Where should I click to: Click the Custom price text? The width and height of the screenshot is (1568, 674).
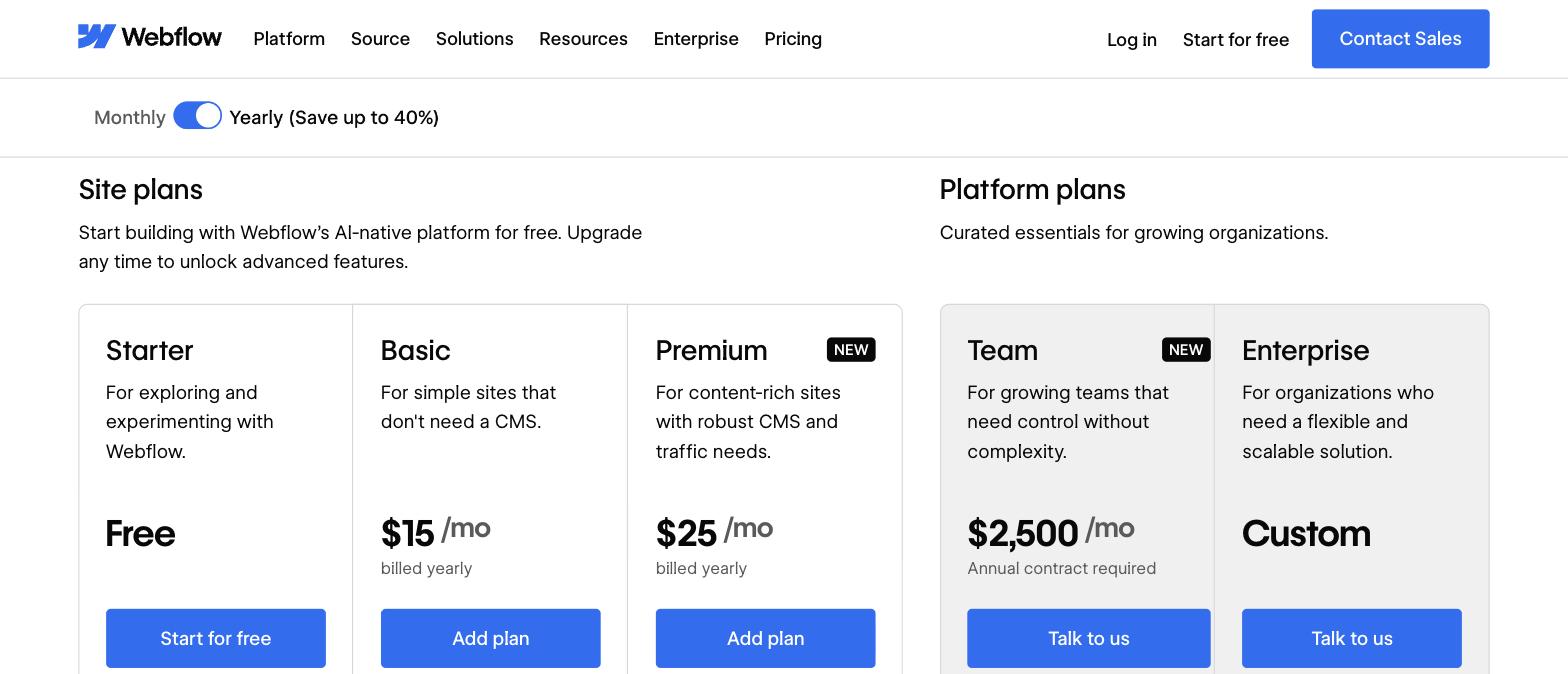[1306, 534]
